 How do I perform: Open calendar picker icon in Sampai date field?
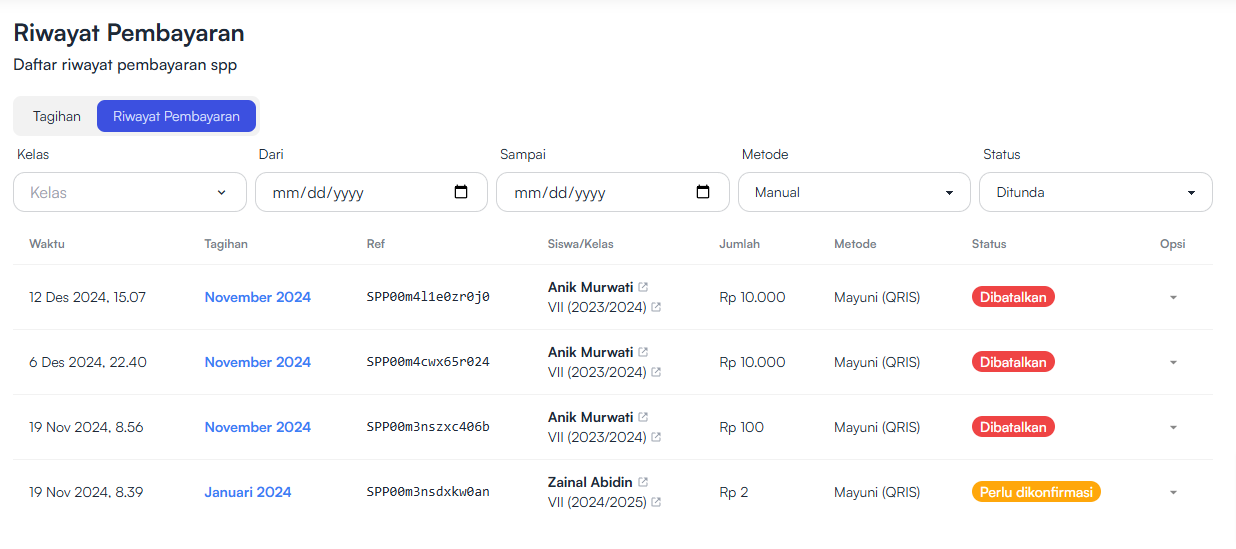tap(703, 192)
